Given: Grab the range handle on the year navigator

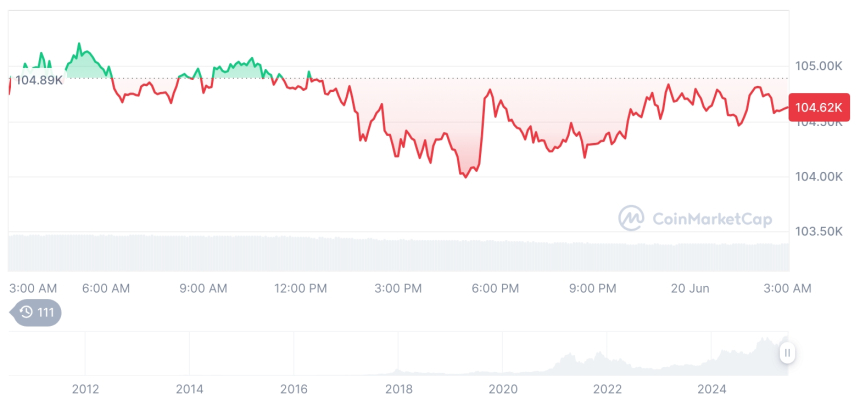Looking at the screenshot, I should [x=787, y=352].
